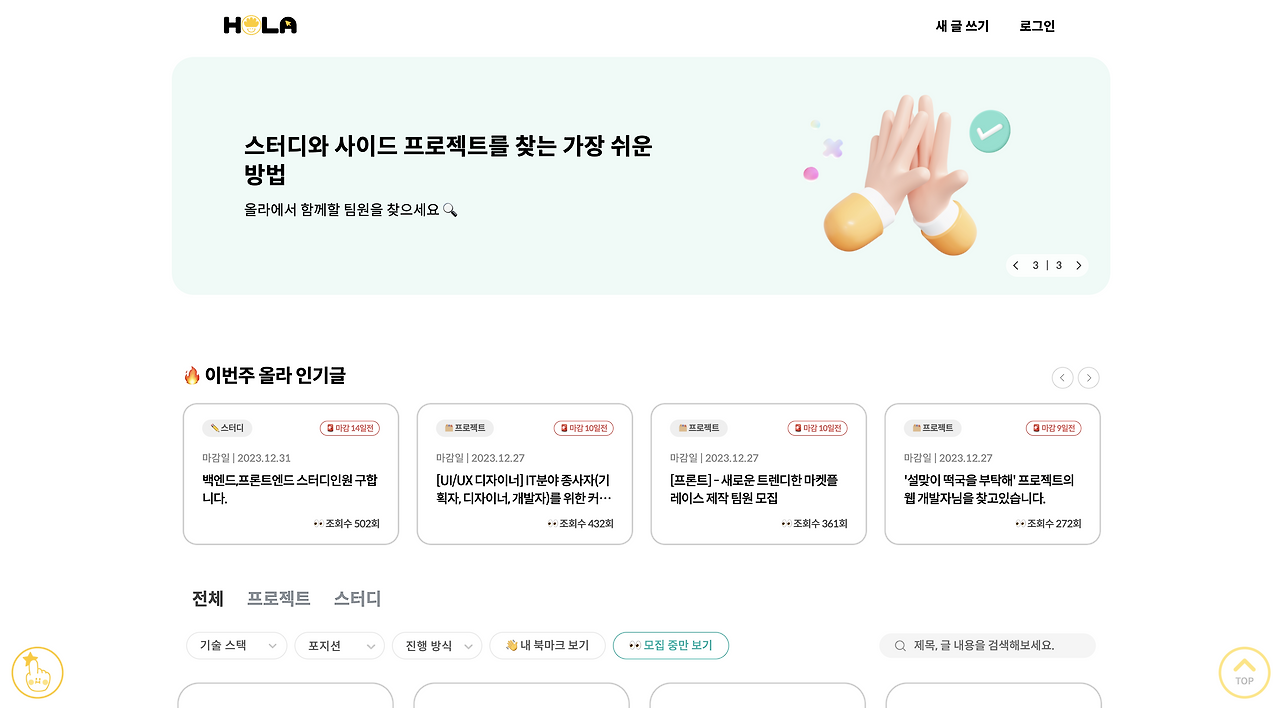Viewport: 1280px width, 708px height.
Task: Click the 3 | 3 carousel page indicator
Action: point(1047,265)
